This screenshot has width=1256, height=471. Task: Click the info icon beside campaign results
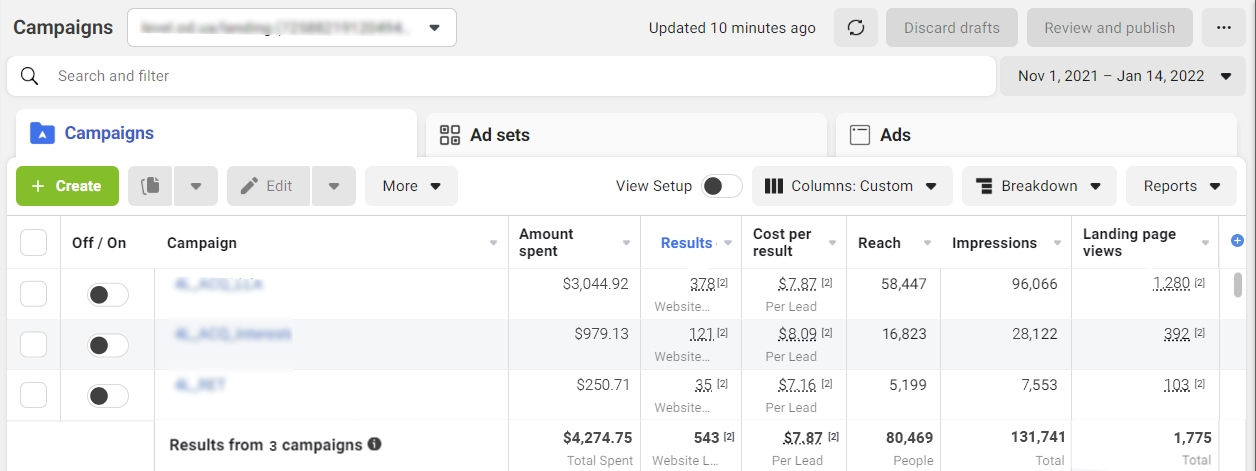click(x=375, y=444)
